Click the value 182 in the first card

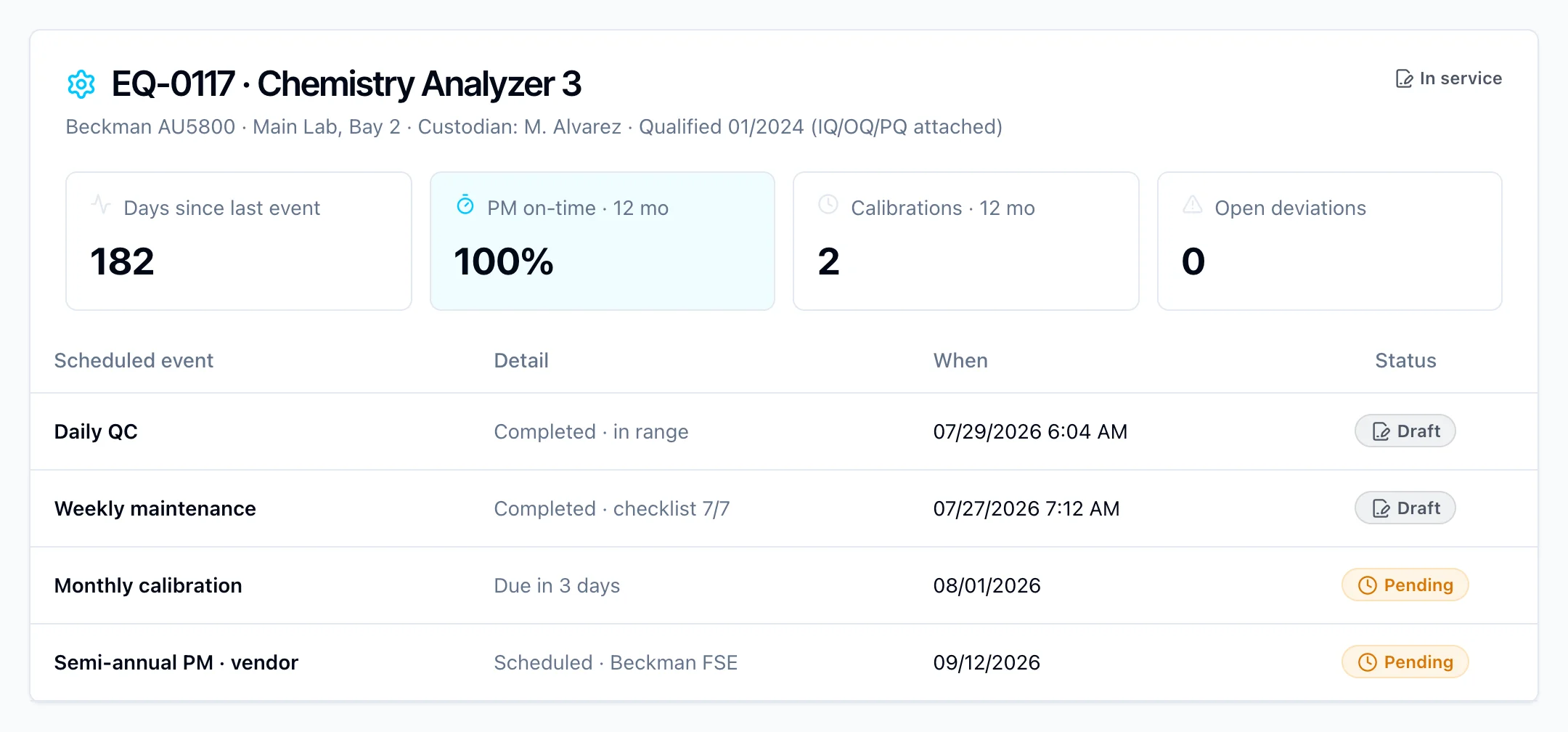122,261
